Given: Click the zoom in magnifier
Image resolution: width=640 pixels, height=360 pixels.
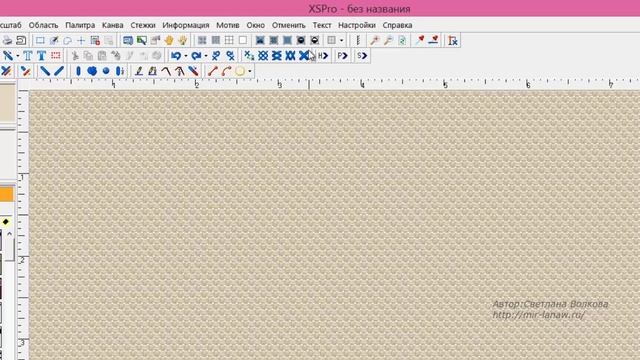Looking at the screenshot, I should point(375,40).
